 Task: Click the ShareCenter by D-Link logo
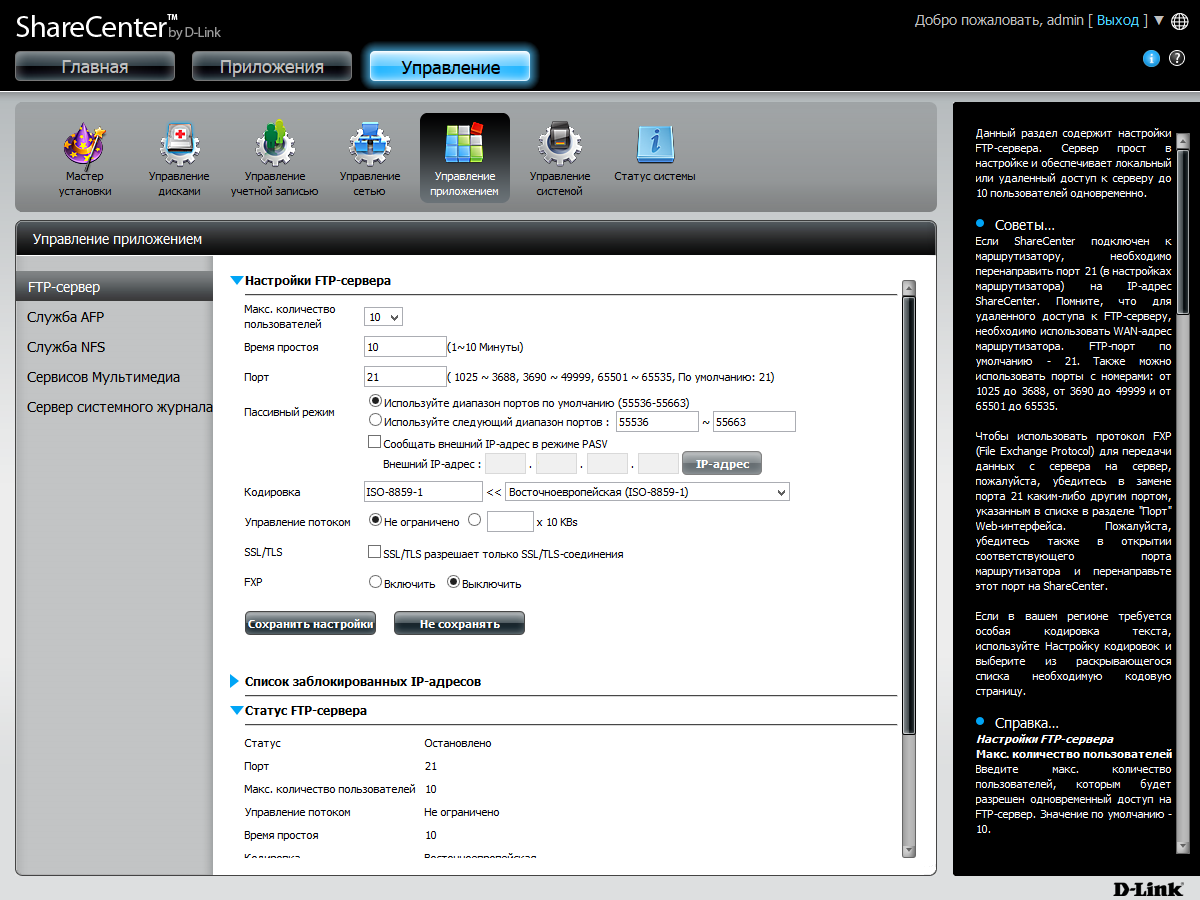[x=118, y=27]
